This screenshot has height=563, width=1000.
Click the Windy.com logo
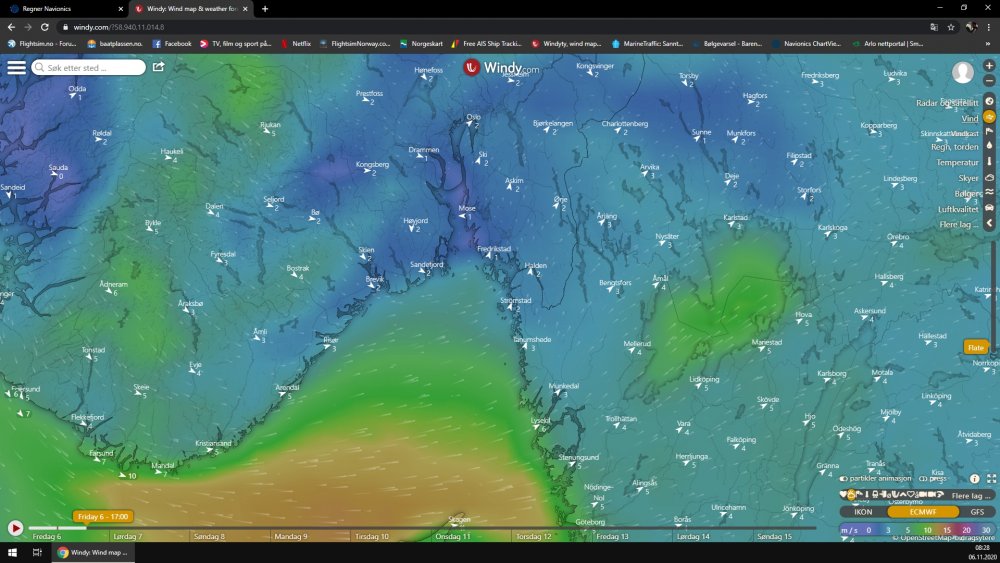(501, 68)
